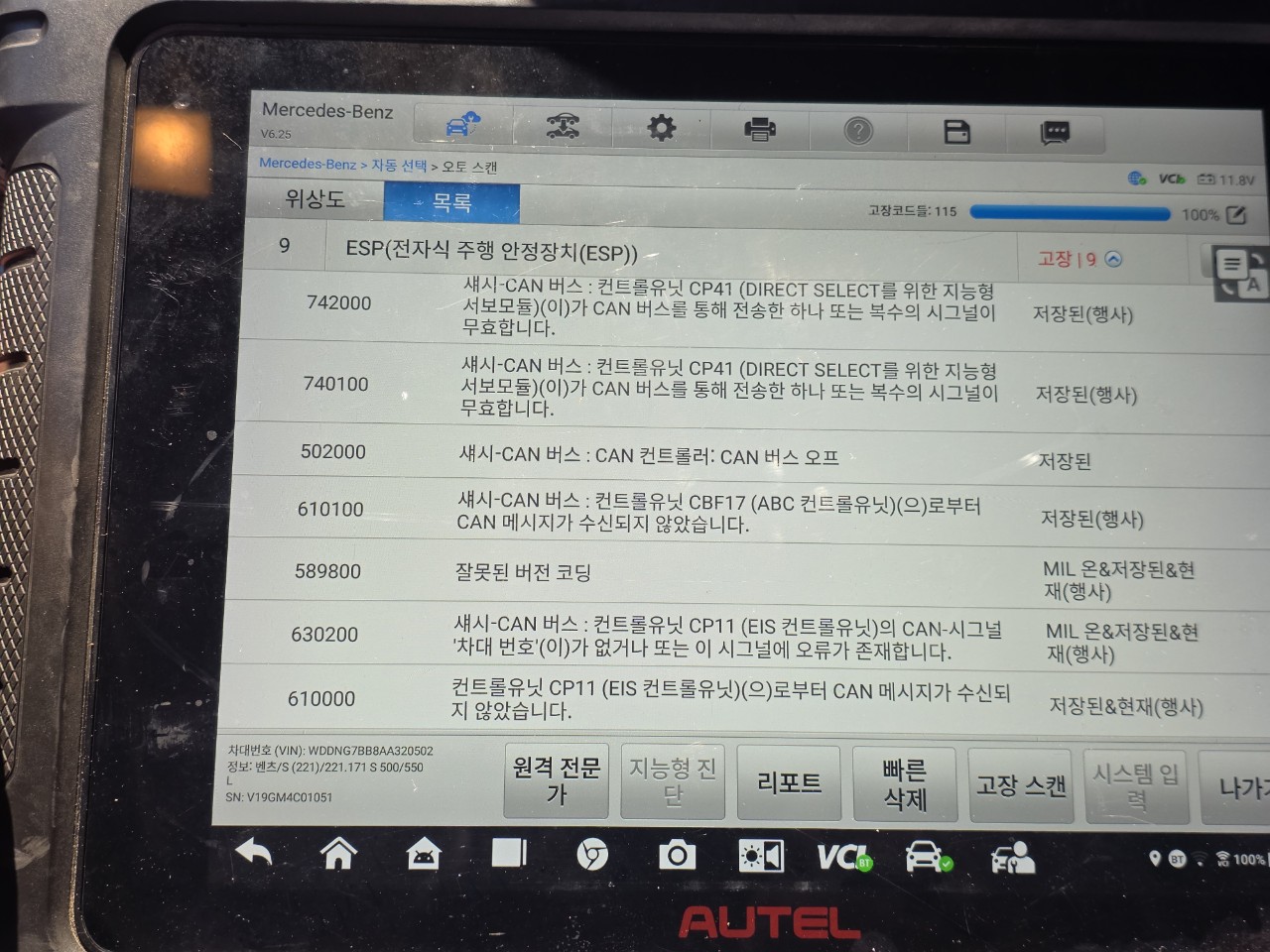Screen dimensions: 1270x952
Task: Open the vehicle topology scan icon
Action: 563,126
